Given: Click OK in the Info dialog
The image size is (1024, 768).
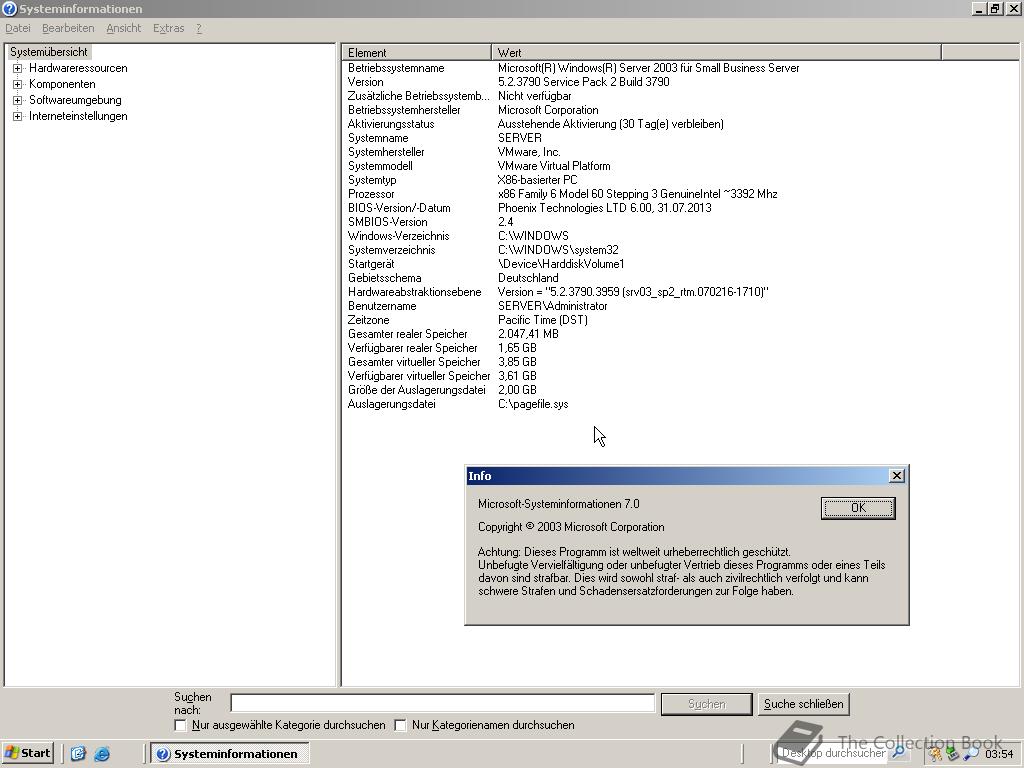Looking at the screenshot, I should (857, 508).
